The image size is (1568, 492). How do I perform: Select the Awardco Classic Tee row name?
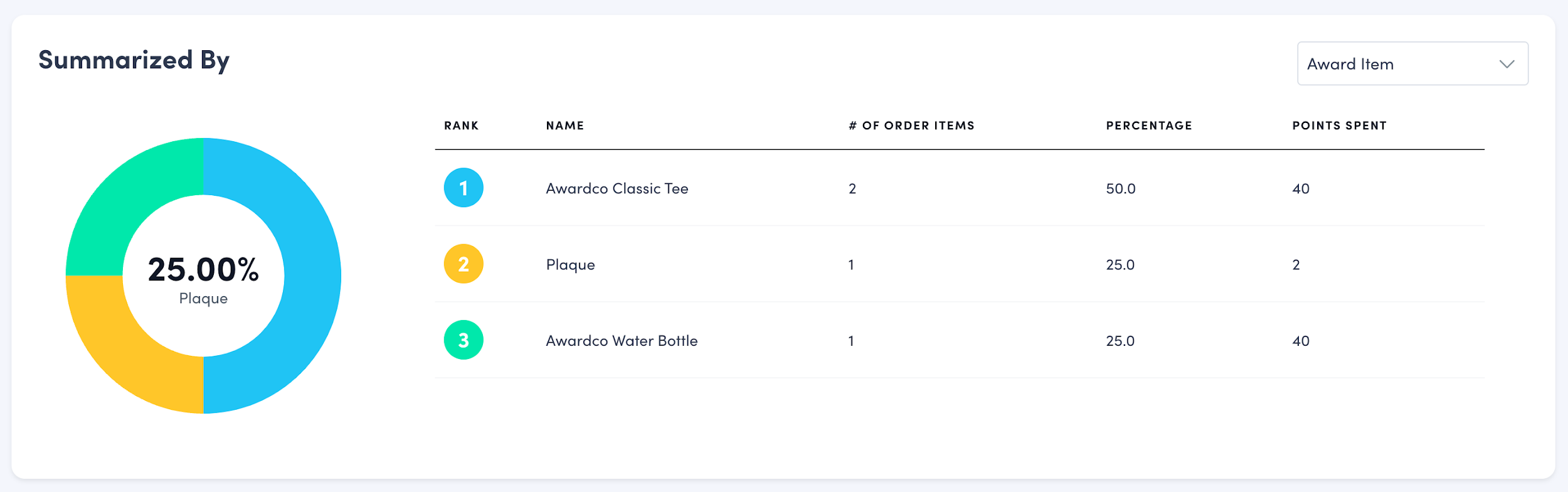pyautogui.click(x=617, y=188)
